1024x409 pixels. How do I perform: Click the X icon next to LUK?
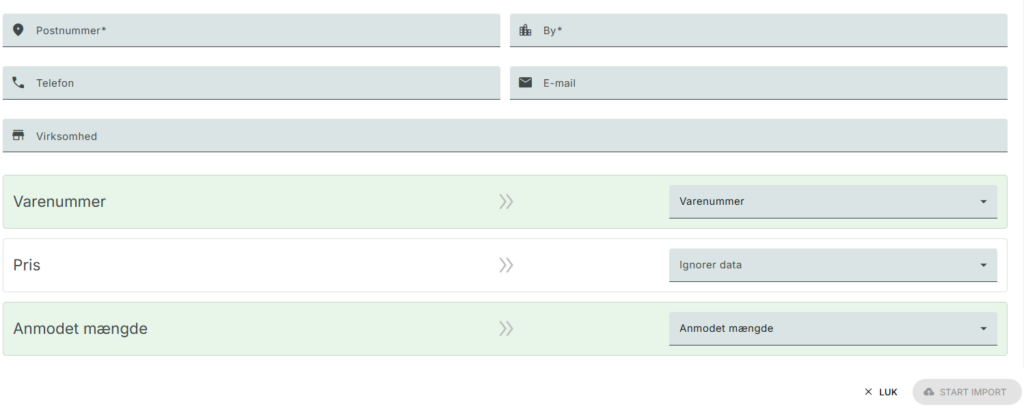pyautogui.click(x=868, y=392)
